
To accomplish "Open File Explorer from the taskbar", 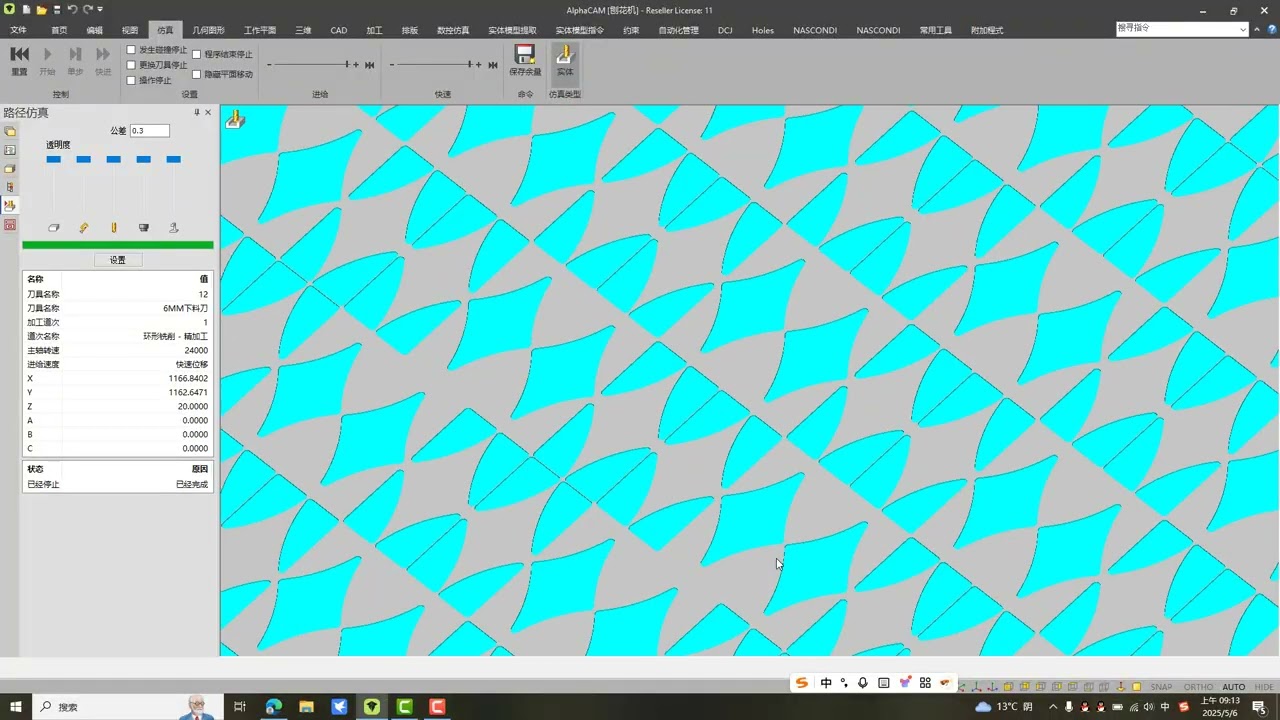I will click(x=306, y=707).
